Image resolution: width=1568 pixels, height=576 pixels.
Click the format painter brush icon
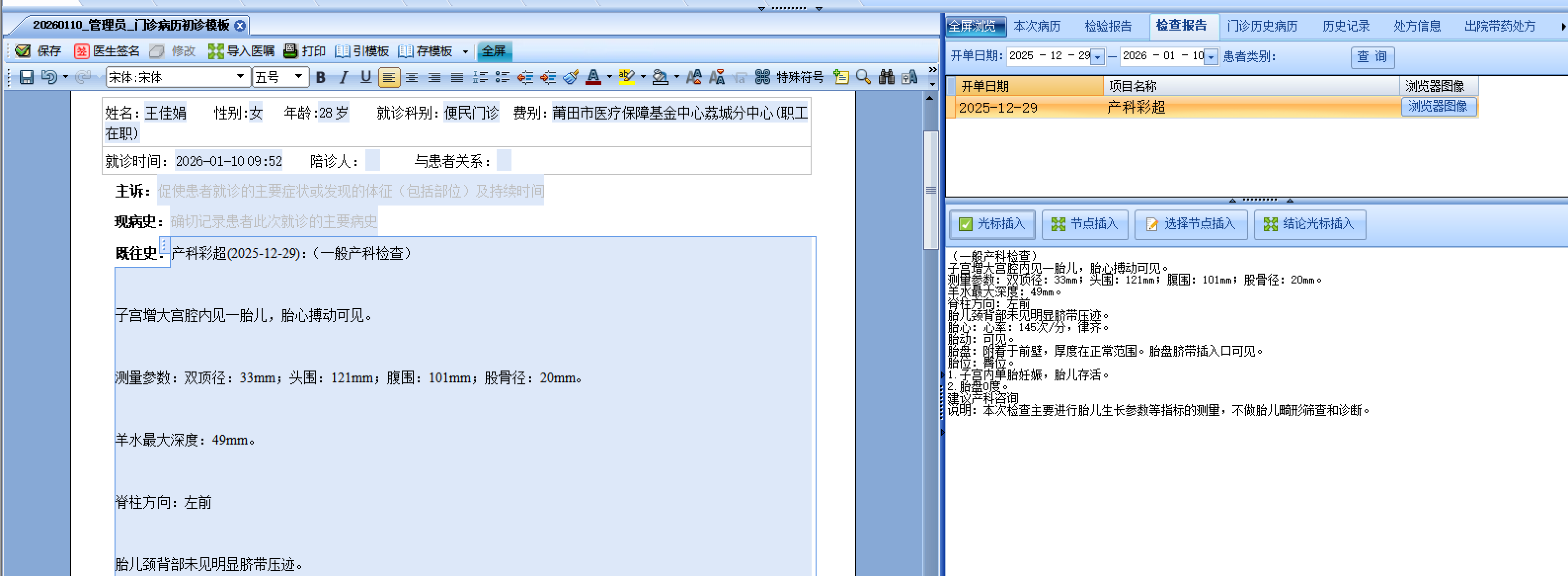[570, 78]
